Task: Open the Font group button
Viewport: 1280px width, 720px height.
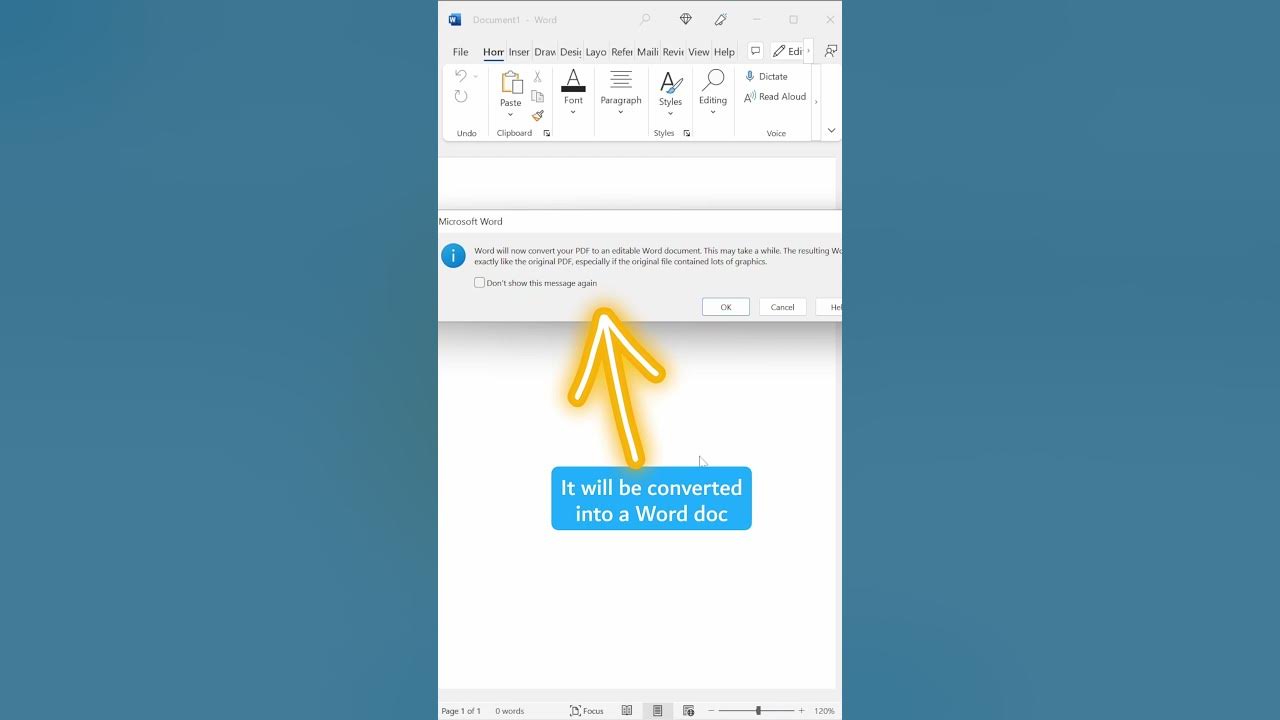Action: pos(573,92)
